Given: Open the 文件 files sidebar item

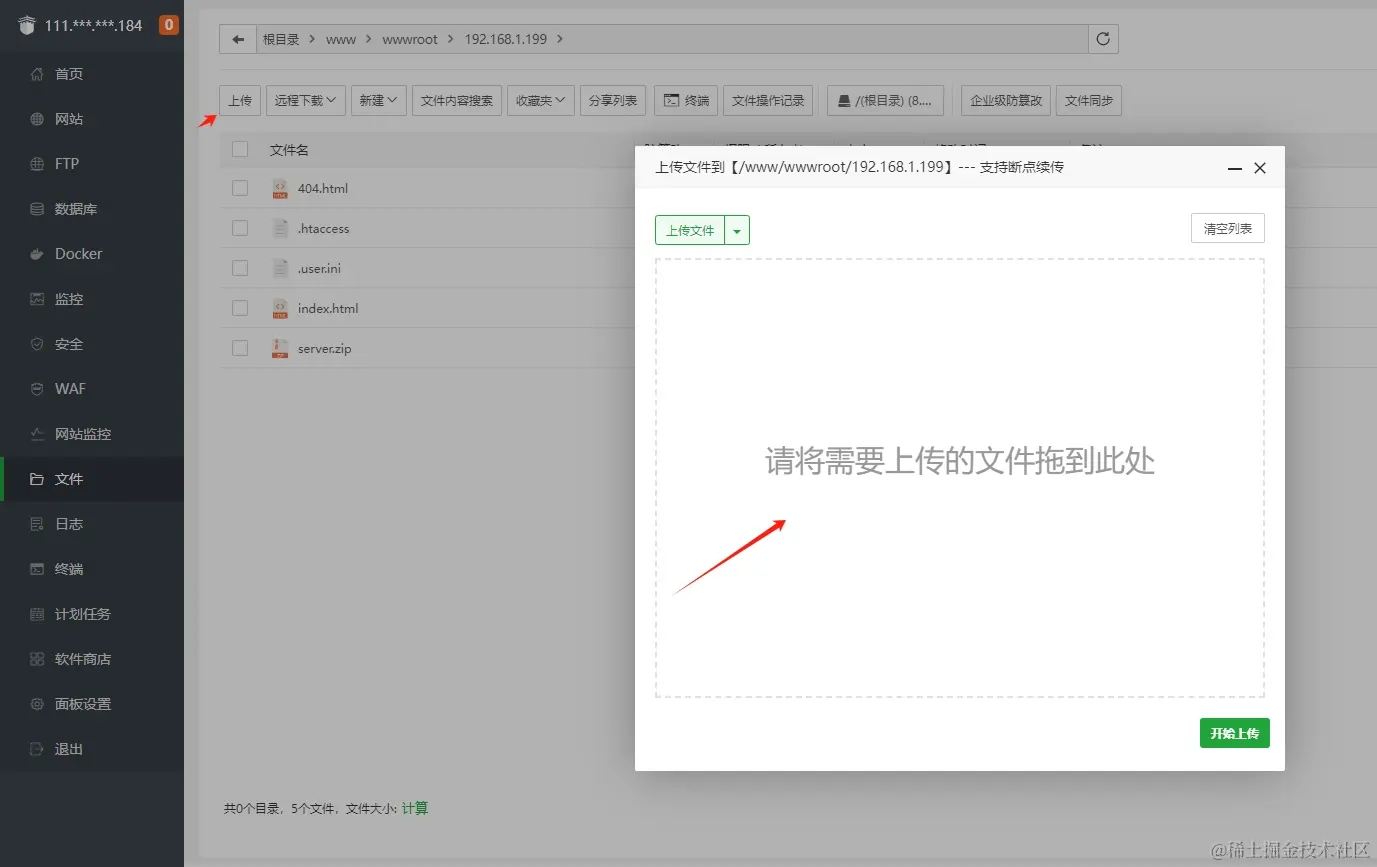Looking at the screenshot, I should point(92,479).
